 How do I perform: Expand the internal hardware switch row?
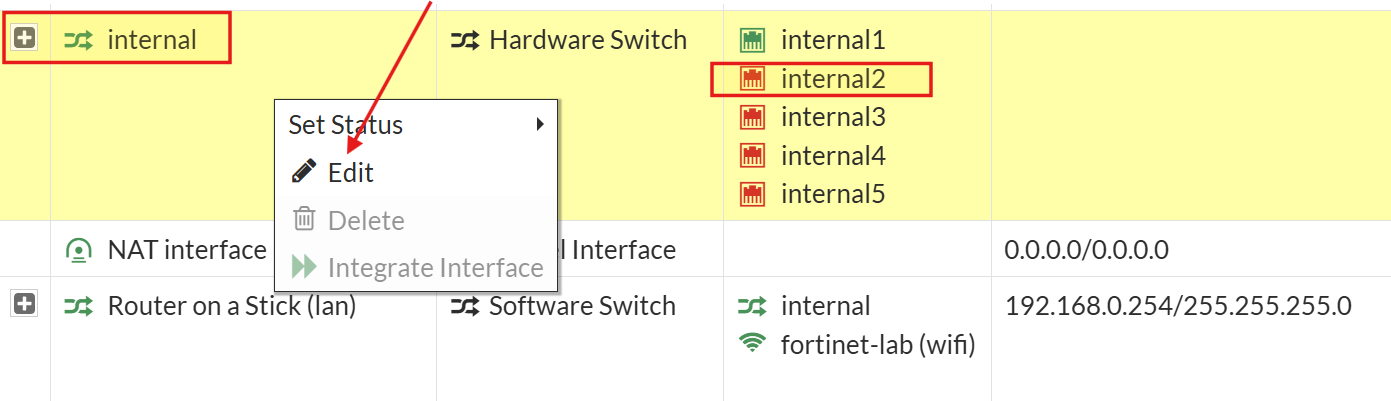(24, 39)
